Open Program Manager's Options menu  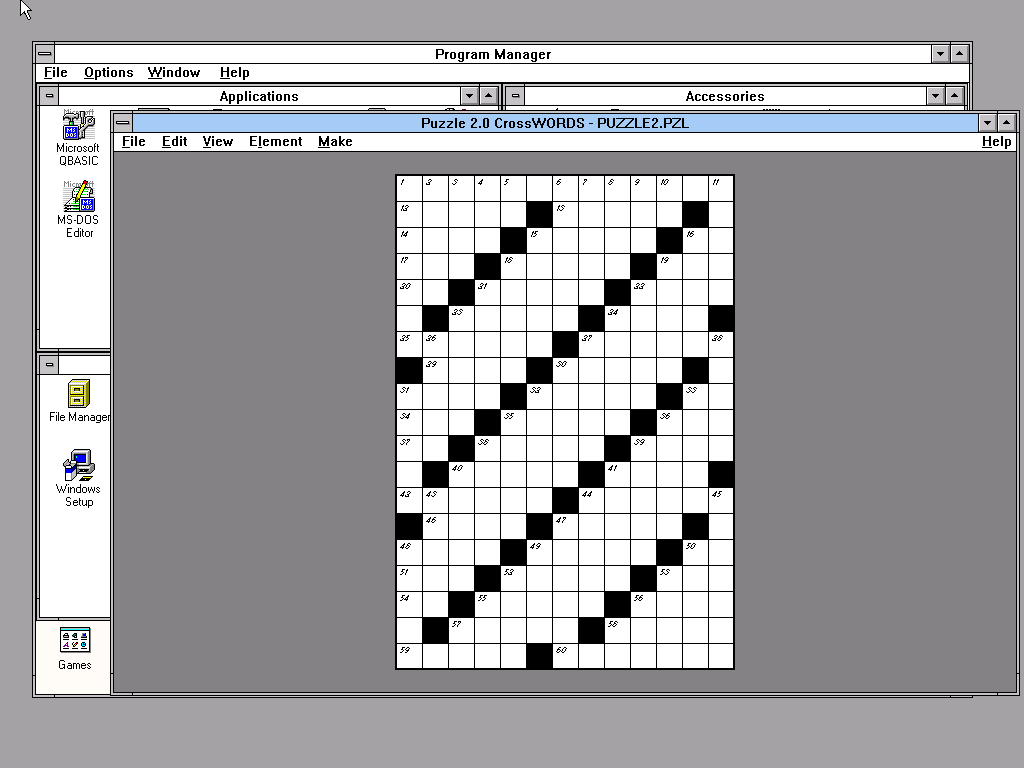pyautogui.click(x=108, y=72)
